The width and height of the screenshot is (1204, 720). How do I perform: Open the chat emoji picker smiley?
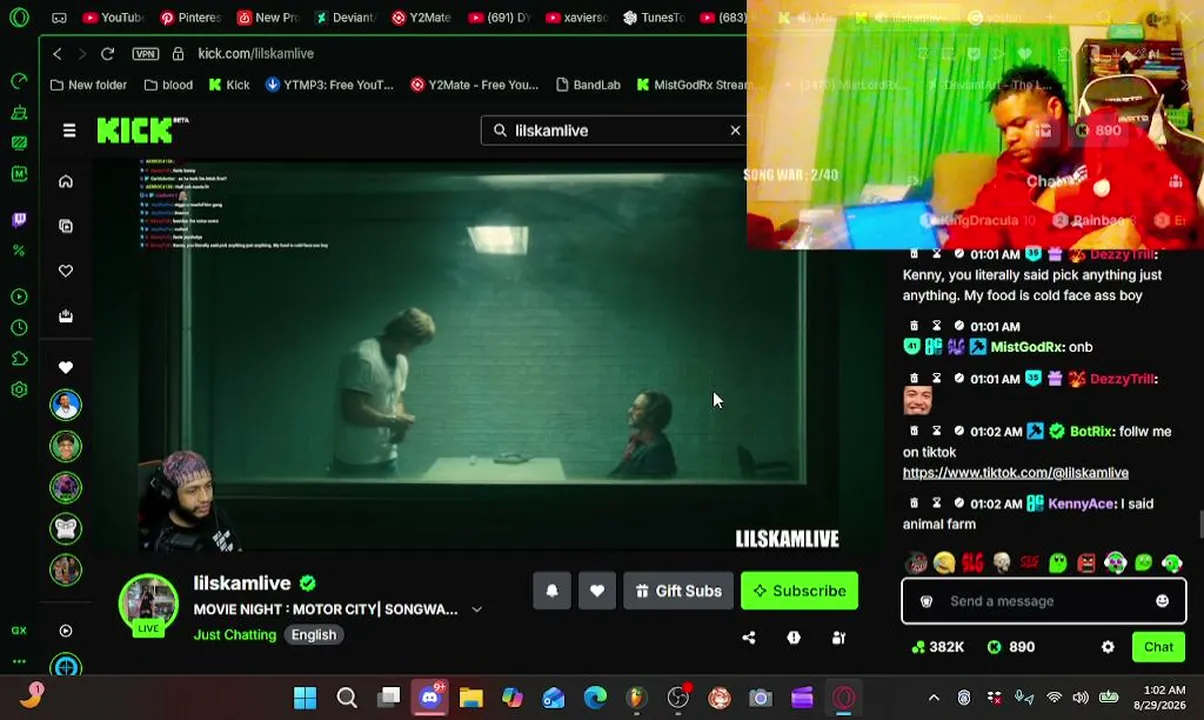tap(1162, 601)
